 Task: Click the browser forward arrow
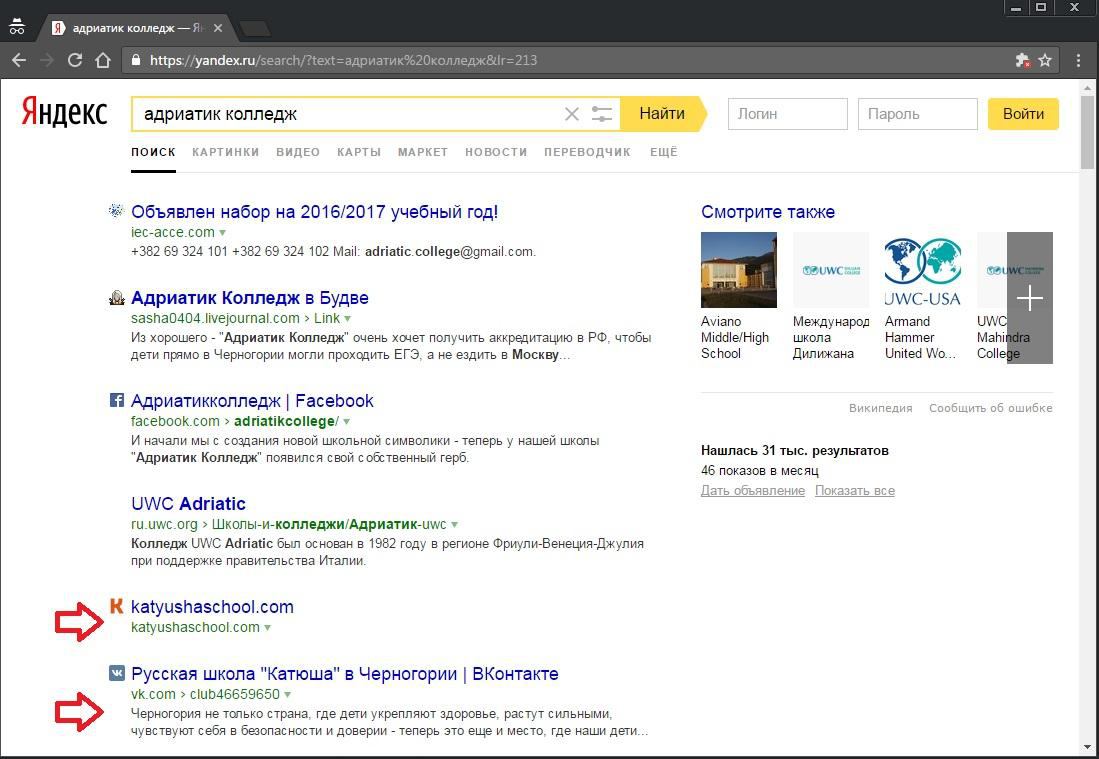[x=47, y=60]
